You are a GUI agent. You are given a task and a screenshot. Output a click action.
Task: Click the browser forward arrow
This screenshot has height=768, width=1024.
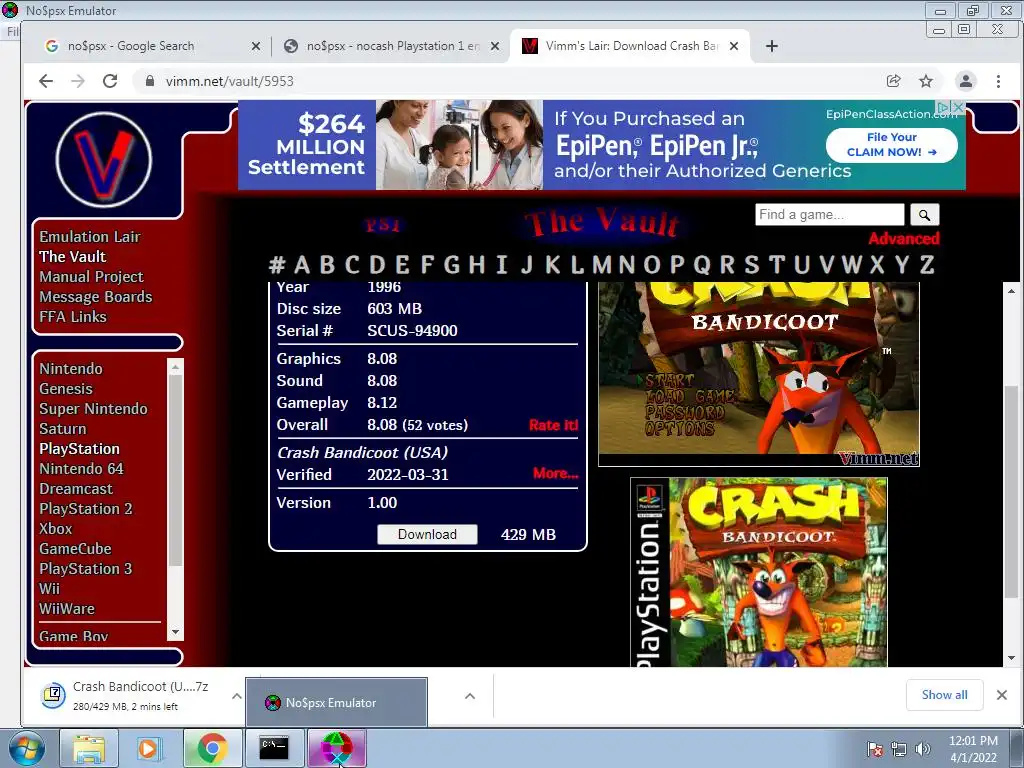tap(78, 81)
